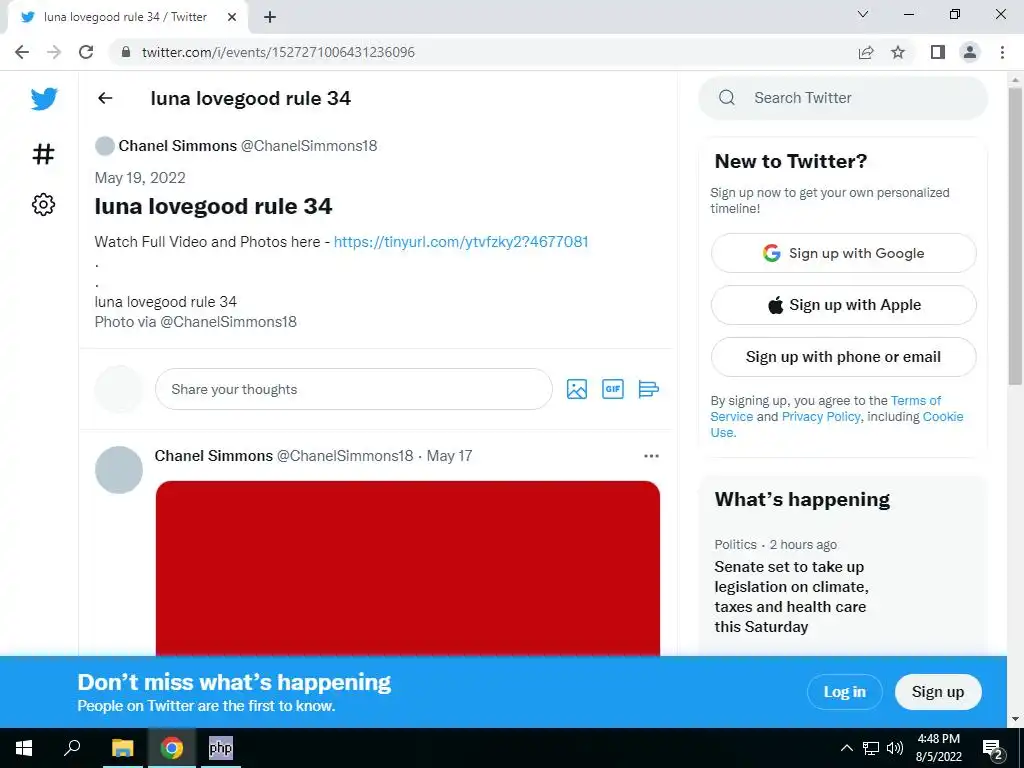Open @ChanelSimmons18 in Photo via line

[228, 322]
